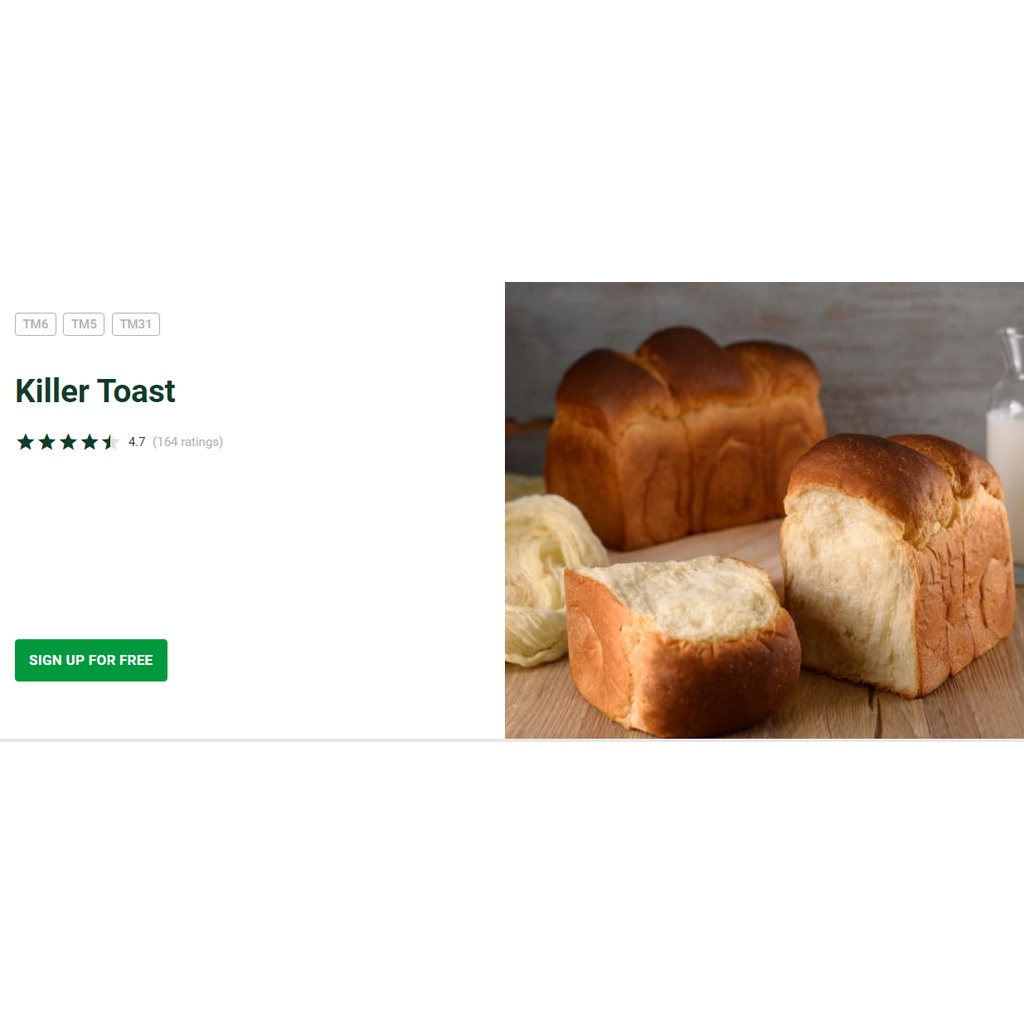Open the (164 ratings) link
The width and height of the screenshot is (1024, 1024).
click(x=187, y=442)
